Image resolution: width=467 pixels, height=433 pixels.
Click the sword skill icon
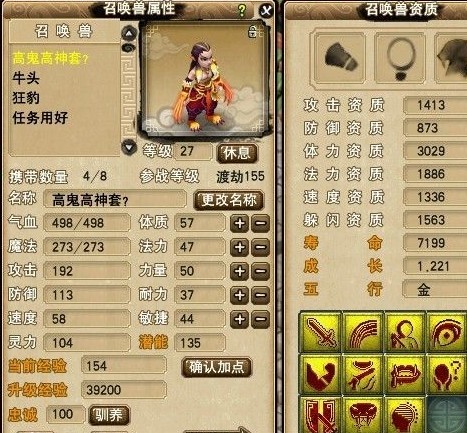321,332
